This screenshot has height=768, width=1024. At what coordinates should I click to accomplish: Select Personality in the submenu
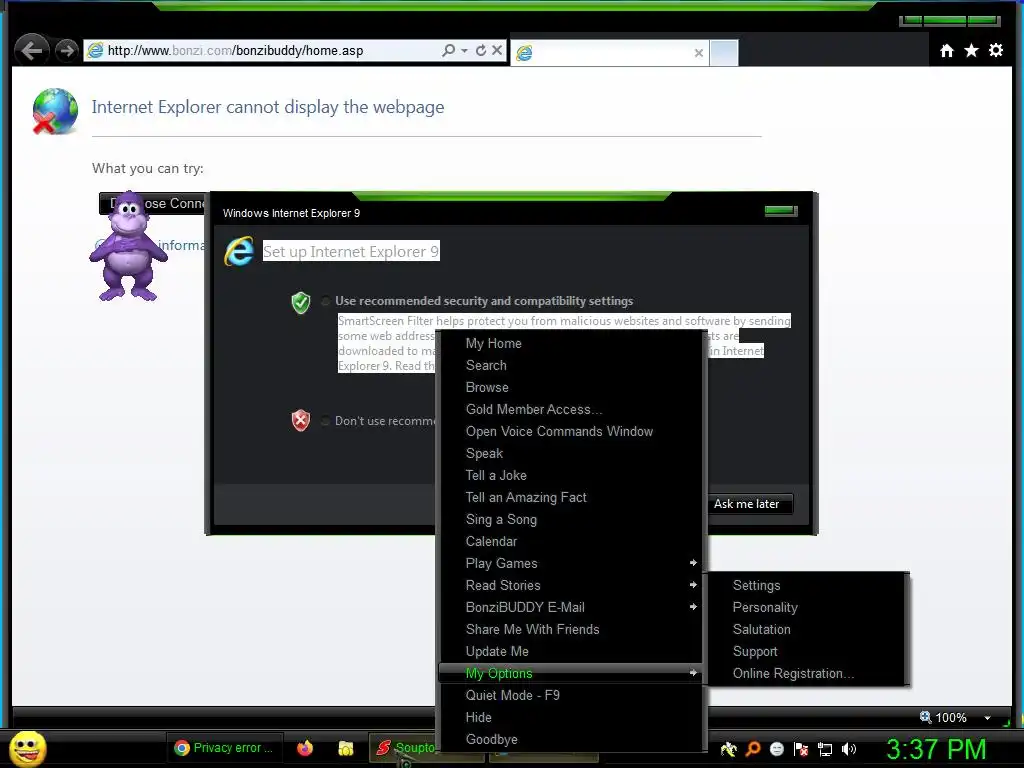pyautogui.click(x=807, y=607)
